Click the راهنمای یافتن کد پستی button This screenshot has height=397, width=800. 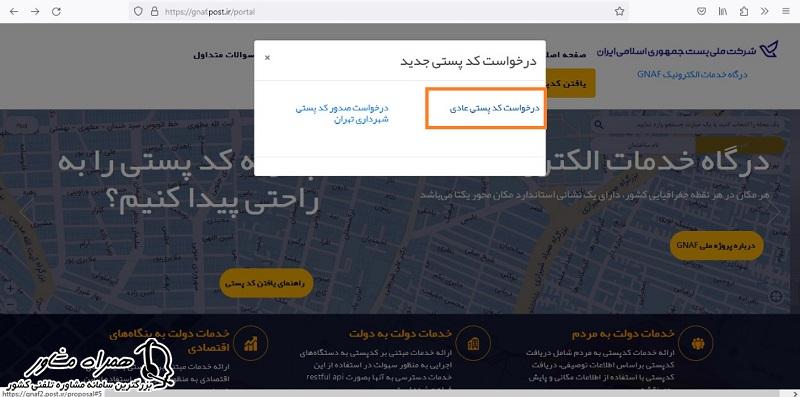pyautogui.click(x=266, y=283)
